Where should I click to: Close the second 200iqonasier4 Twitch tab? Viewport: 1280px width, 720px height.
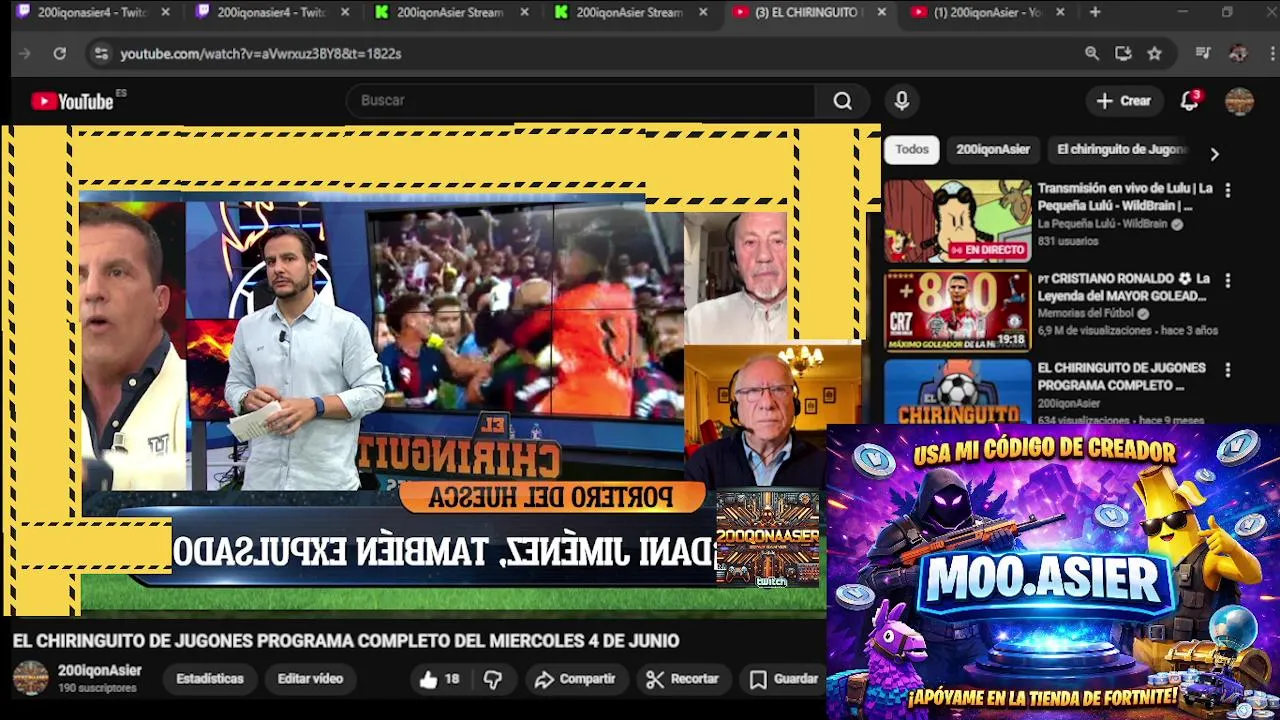click(345, 12)
